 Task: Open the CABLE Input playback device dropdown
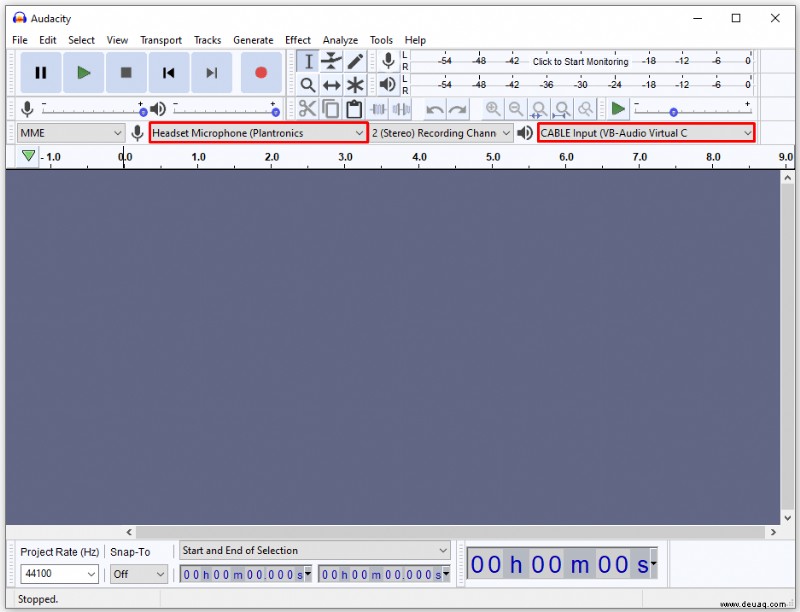[x=646, y=133]
